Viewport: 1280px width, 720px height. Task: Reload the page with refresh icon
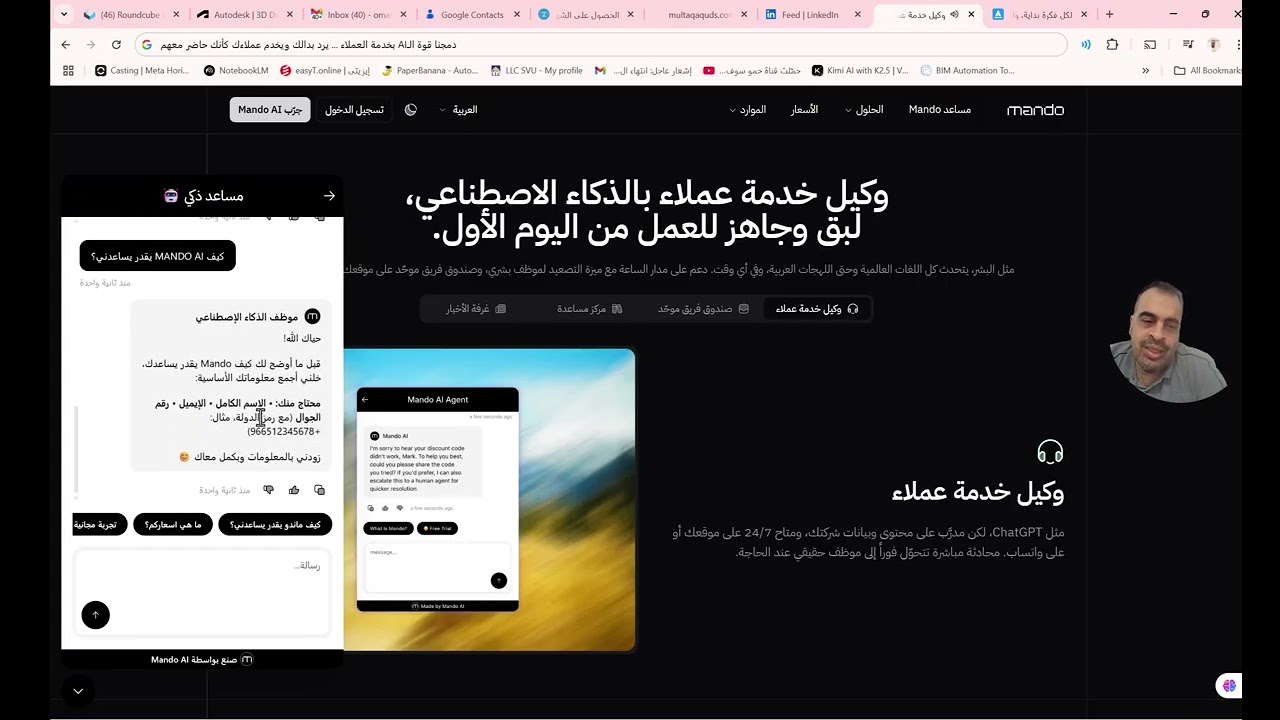116,45
